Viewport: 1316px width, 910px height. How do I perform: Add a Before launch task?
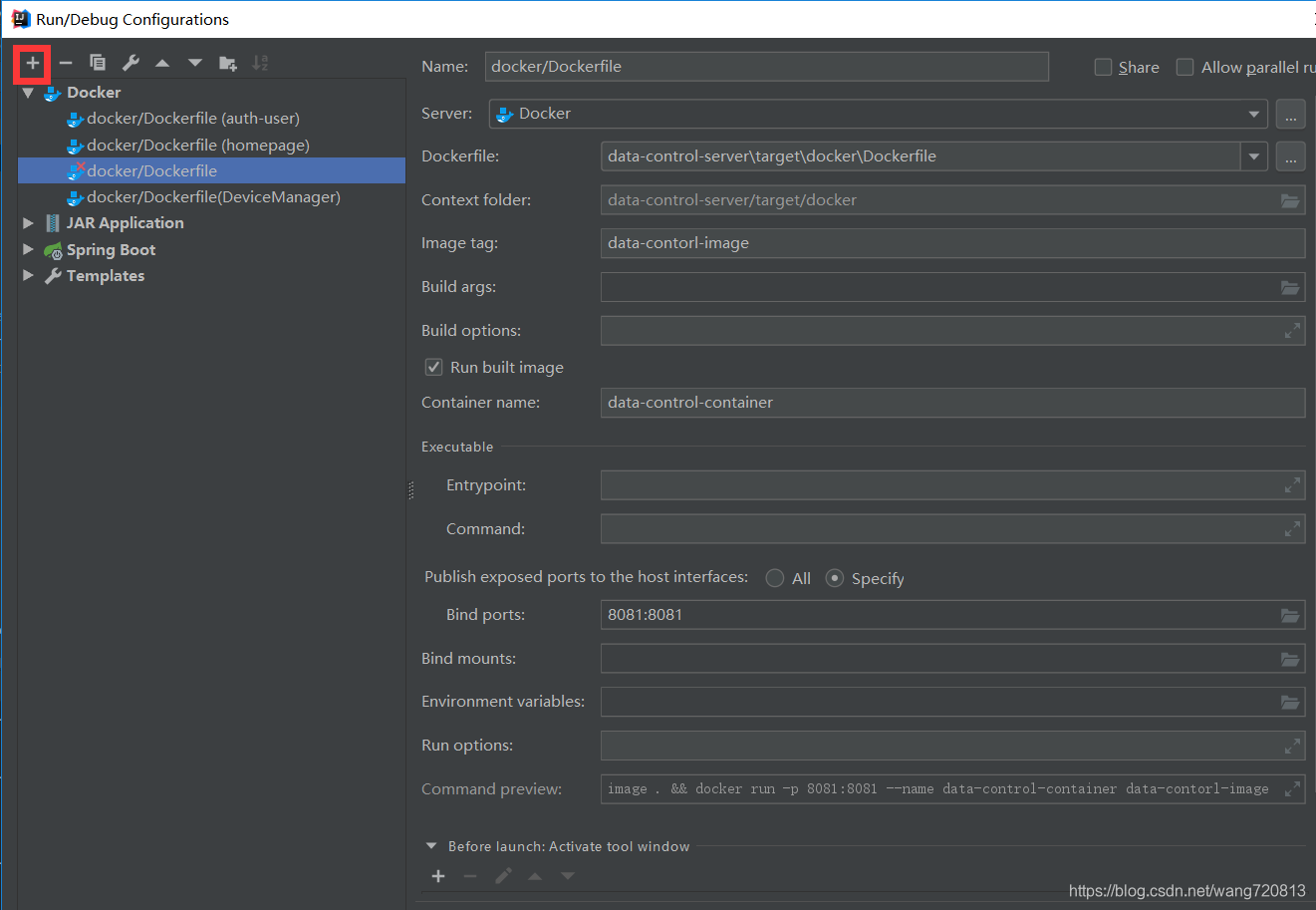pyautogui.click(x=438, y=876)
